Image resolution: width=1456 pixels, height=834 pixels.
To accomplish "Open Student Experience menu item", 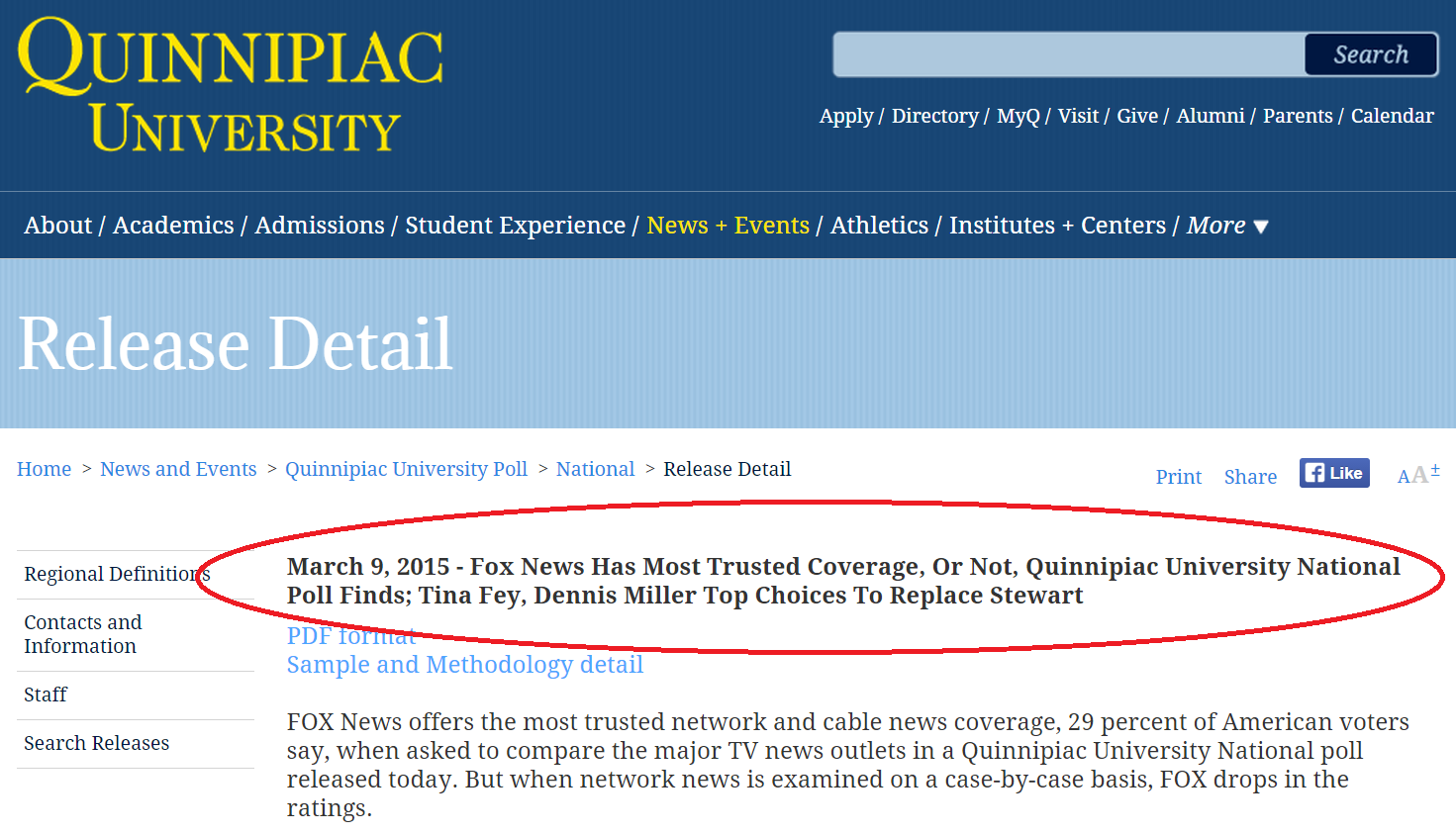I will coord(515,226).
